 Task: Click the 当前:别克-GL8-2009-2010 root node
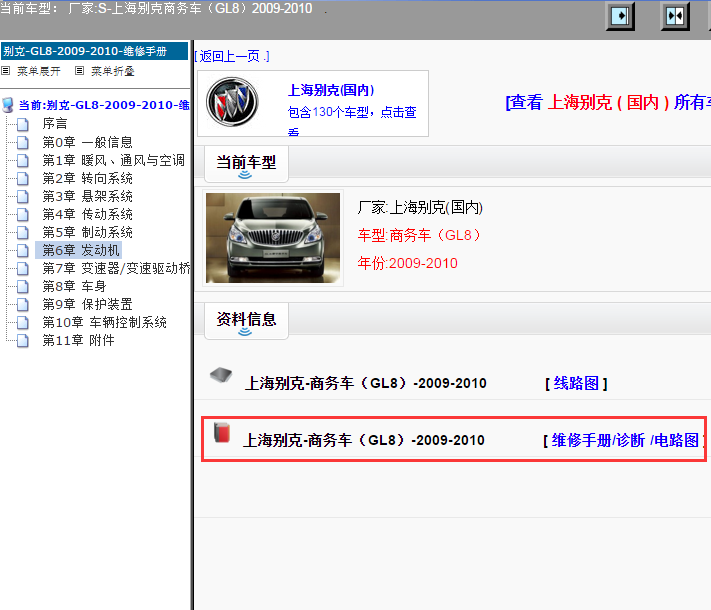pos(104,105)
